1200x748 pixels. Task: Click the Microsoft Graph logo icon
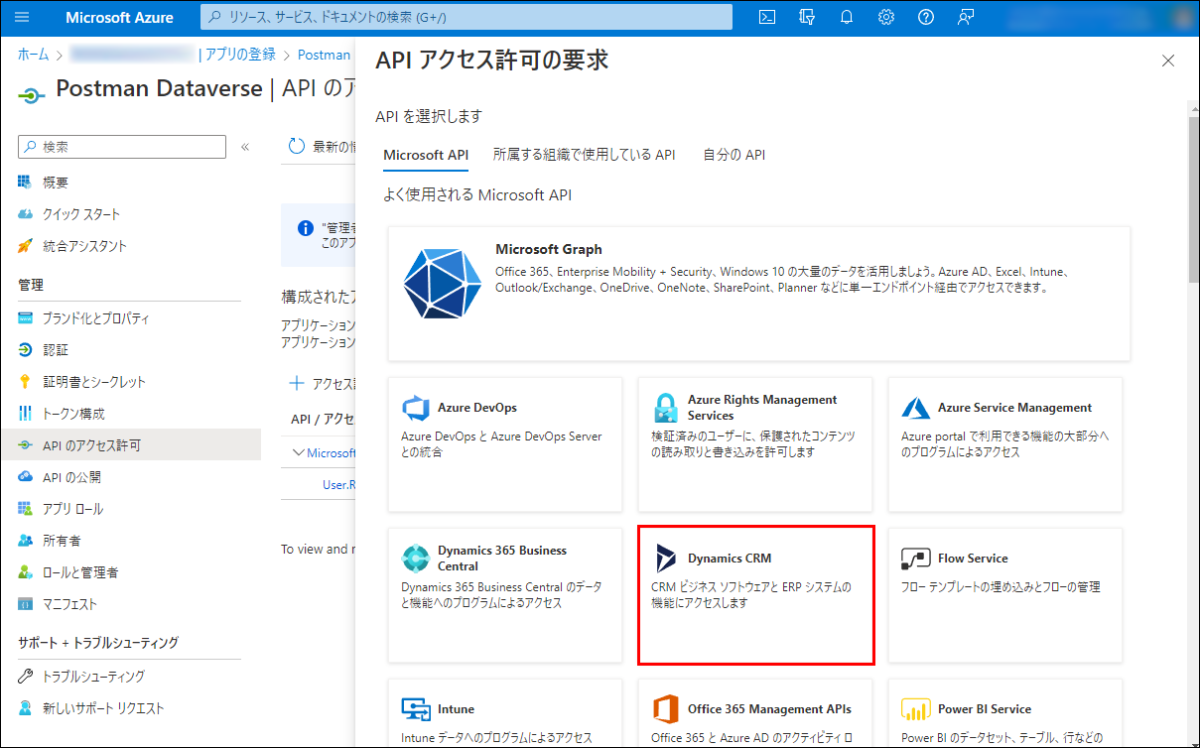442,283
